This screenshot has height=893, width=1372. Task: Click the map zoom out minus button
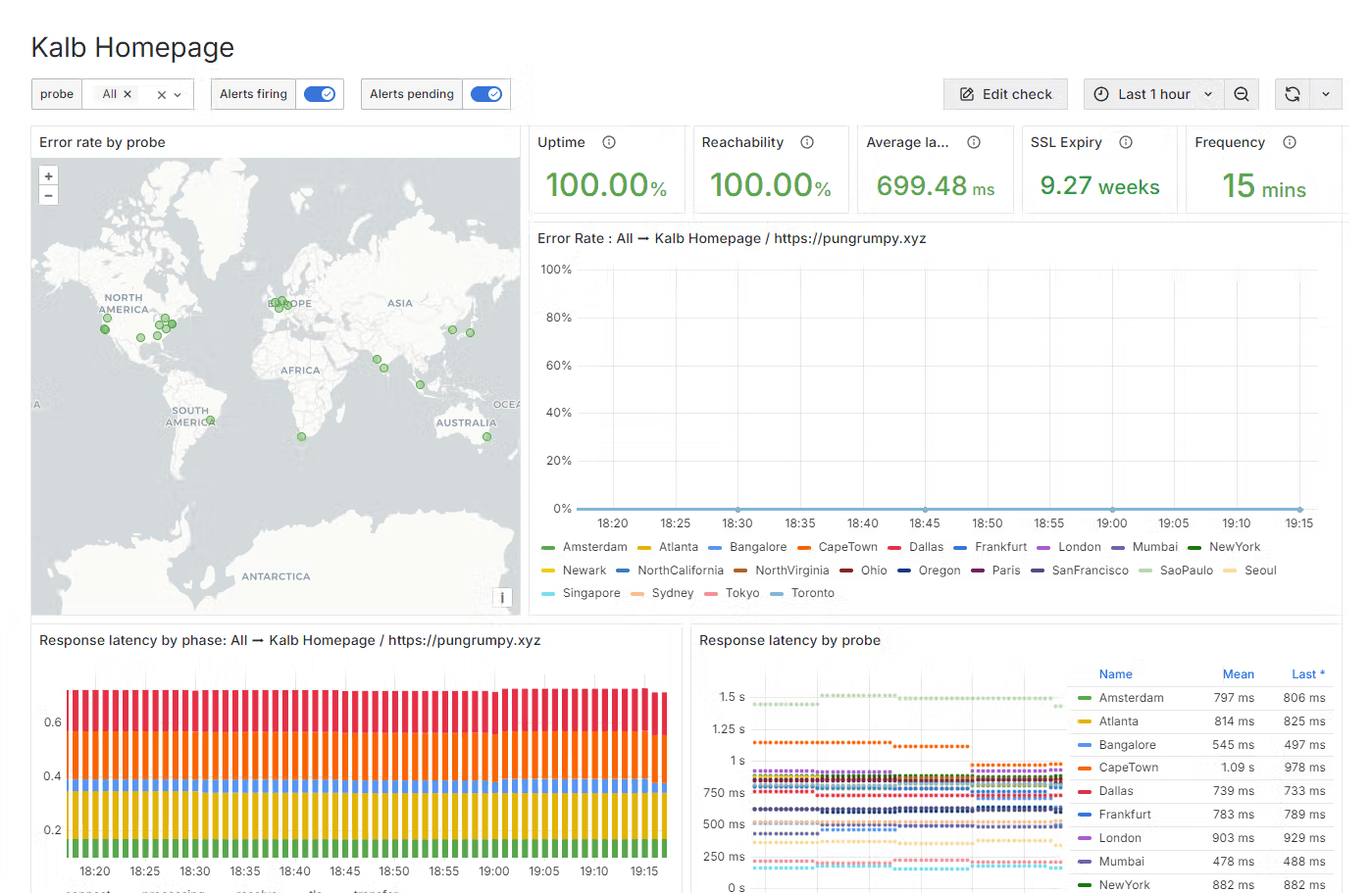point(48,196)
